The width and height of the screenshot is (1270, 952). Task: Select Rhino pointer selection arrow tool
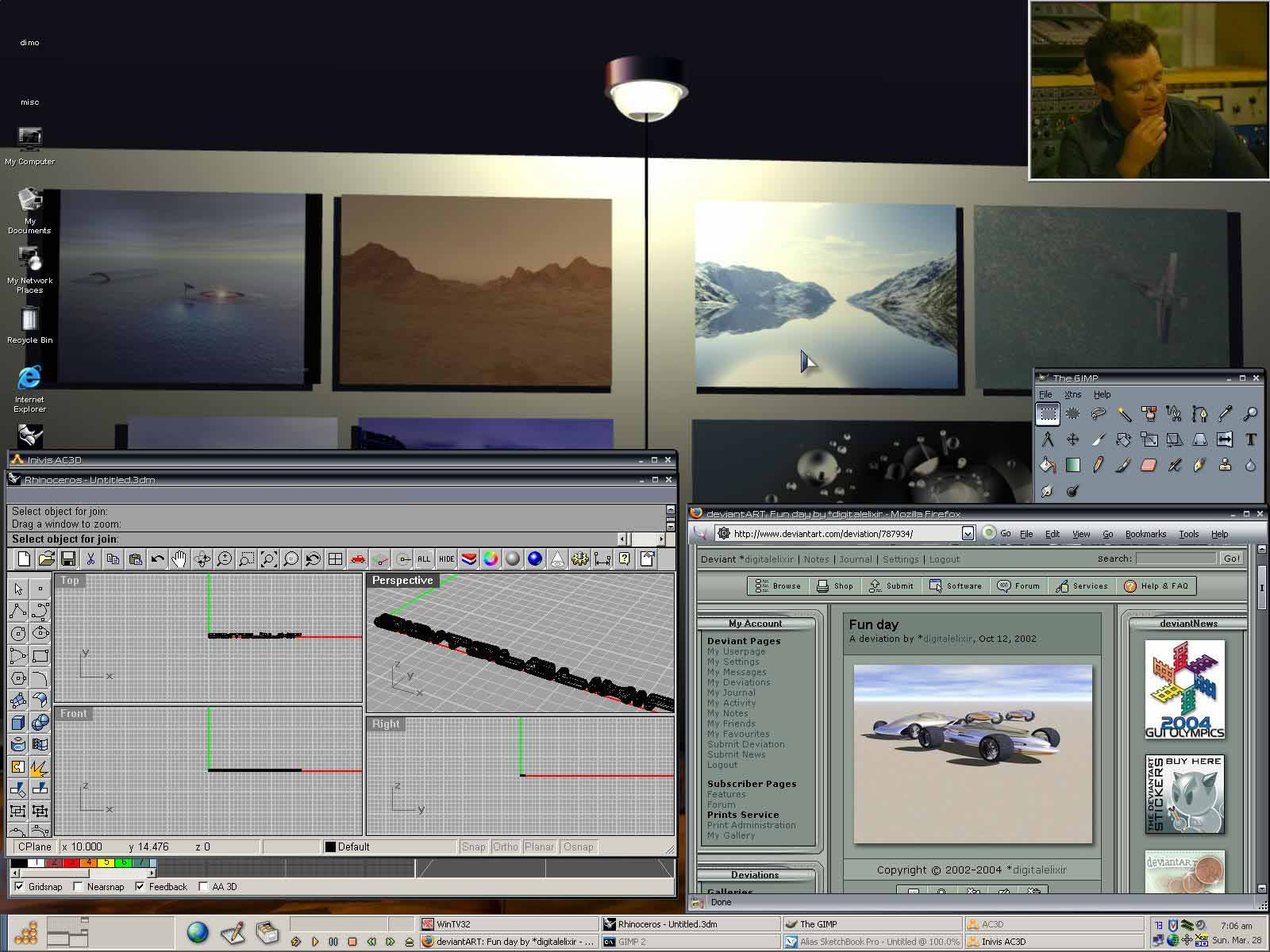(x=18, y=589)
